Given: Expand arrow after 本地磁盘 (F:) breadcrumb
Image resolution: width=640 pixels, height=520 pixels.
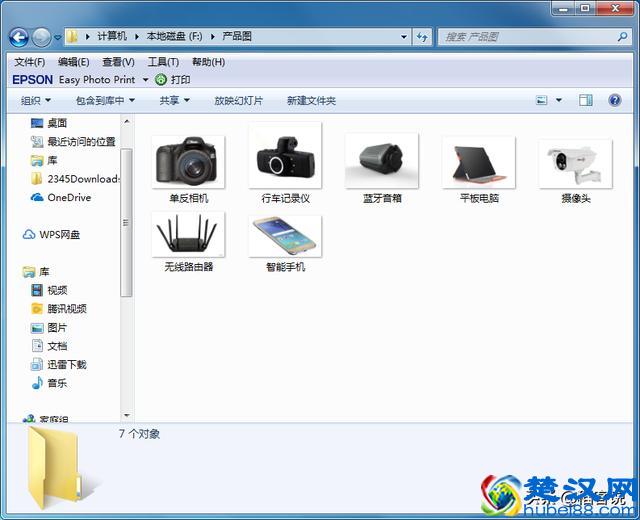Looking at the screenshot, I should (x=213, y=37).
